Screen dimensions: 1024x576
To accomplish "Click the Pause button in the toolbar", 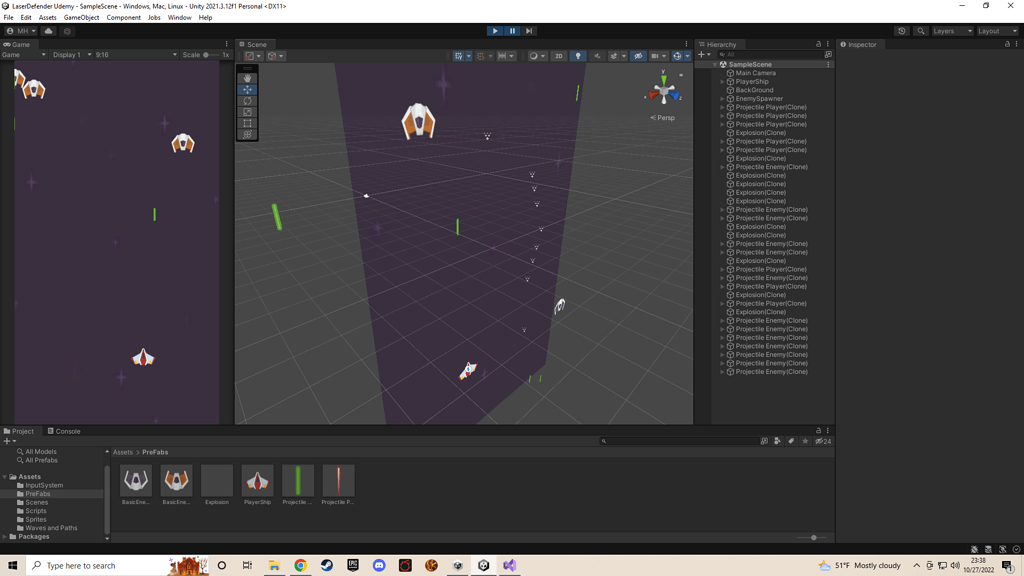I will (512, 31).
